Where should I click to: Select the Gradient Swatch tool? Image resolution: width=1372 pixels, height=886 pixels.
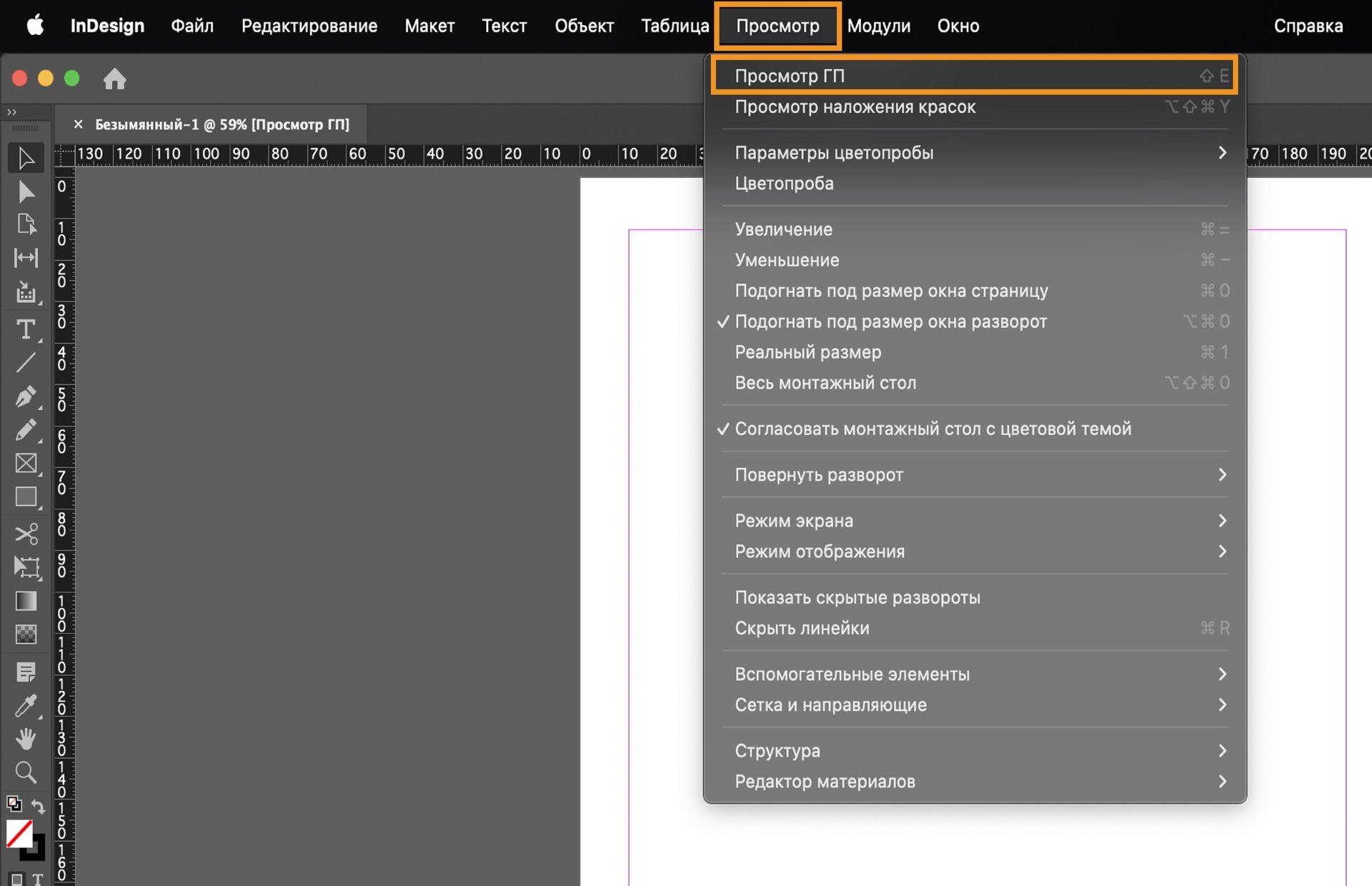[x=26, y=602]
